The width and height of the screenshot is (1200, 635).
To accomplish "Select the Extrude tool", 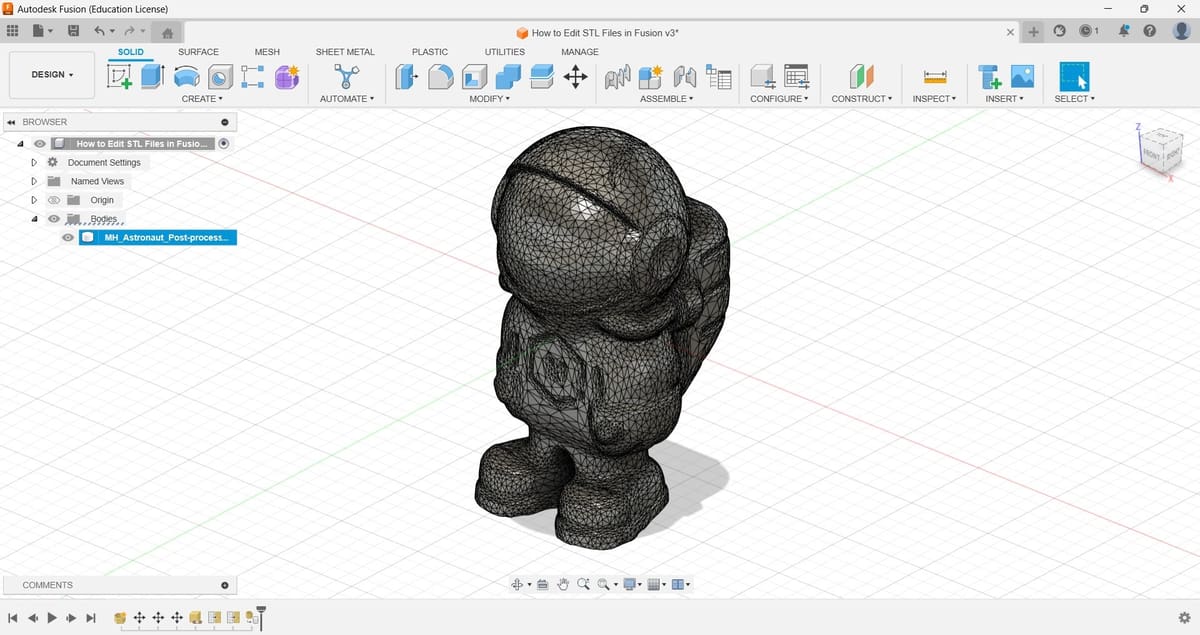I will [153, 76].
